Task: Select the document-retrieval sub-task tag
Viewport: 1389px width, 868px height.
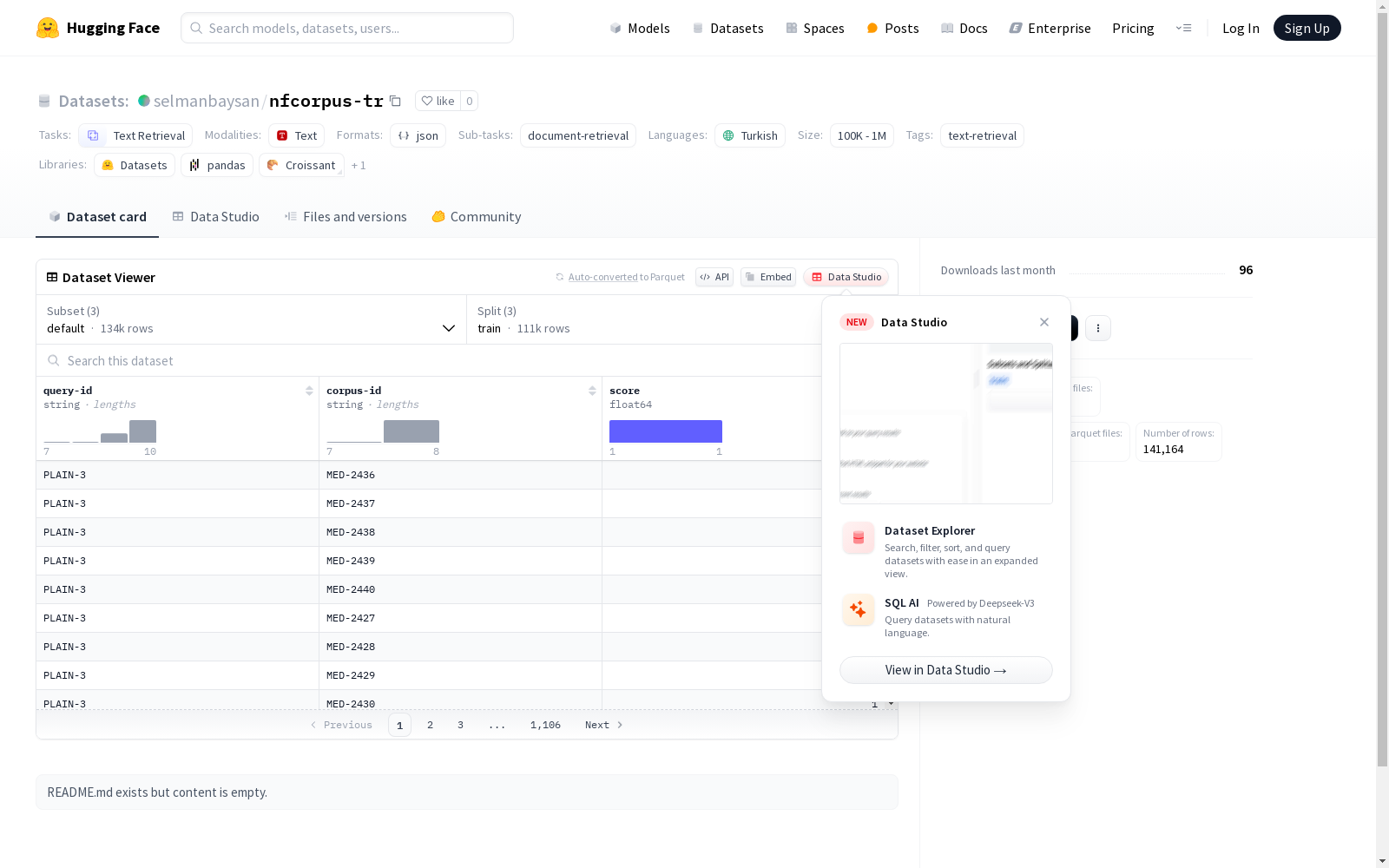Action: pyautogui.click(x=578, y=135)
